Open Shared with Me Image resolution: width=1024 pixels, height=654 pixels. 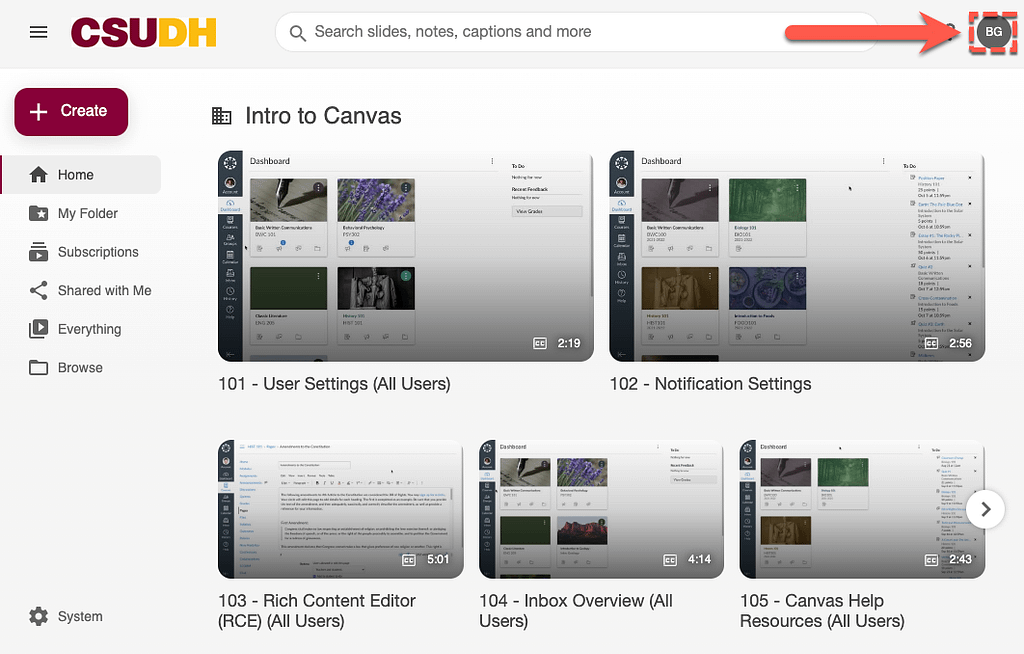[82, 291]
